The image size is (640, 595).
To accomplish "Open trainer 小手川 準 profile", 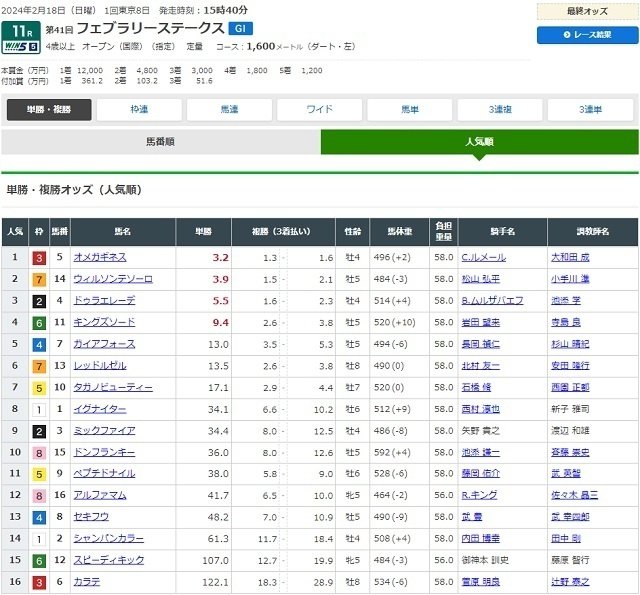I will (571, 279).
